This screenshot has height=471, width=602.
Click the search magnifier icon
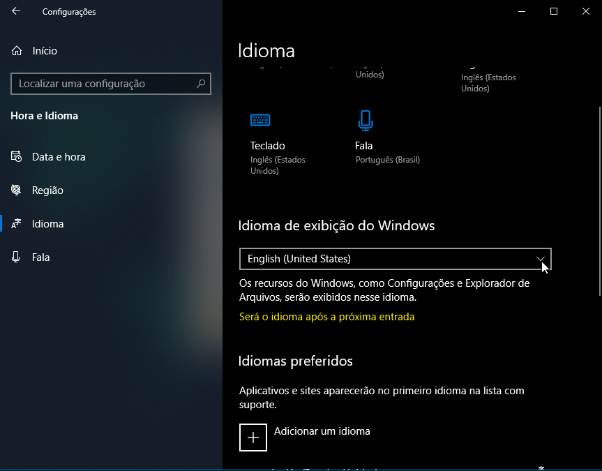201,83
